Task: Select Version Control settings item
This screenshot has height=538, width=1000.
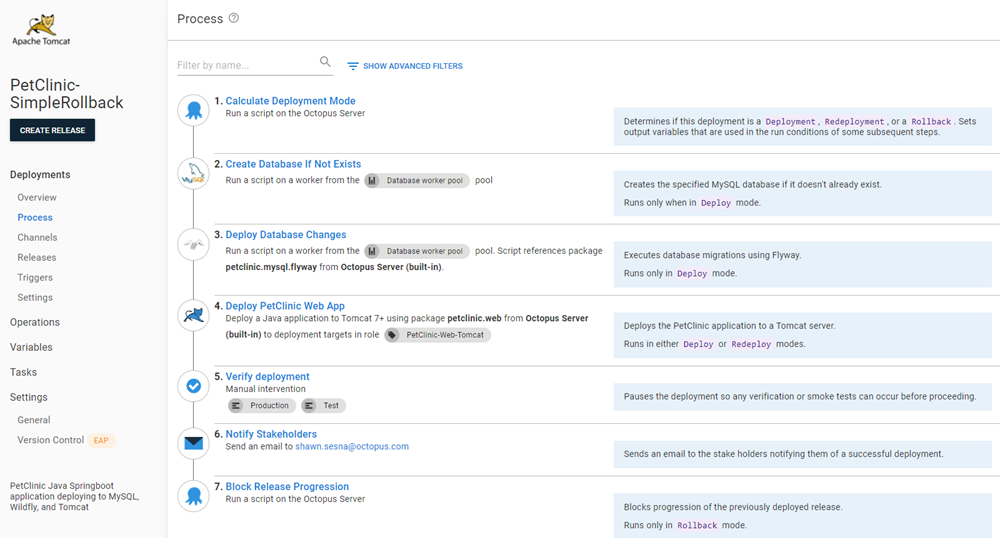Action: pos(50,440)
